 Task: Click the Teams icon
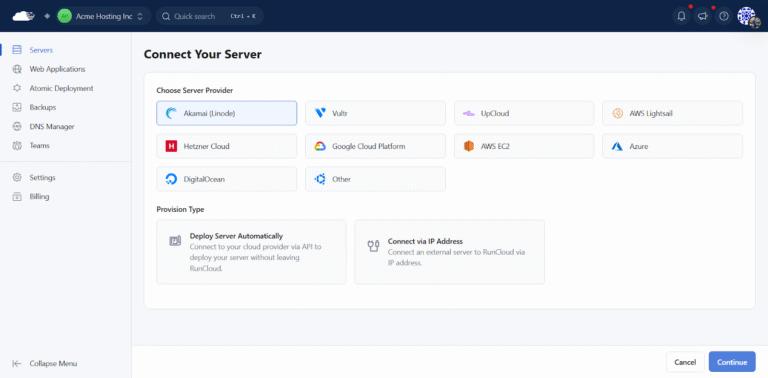pos(17,145)
